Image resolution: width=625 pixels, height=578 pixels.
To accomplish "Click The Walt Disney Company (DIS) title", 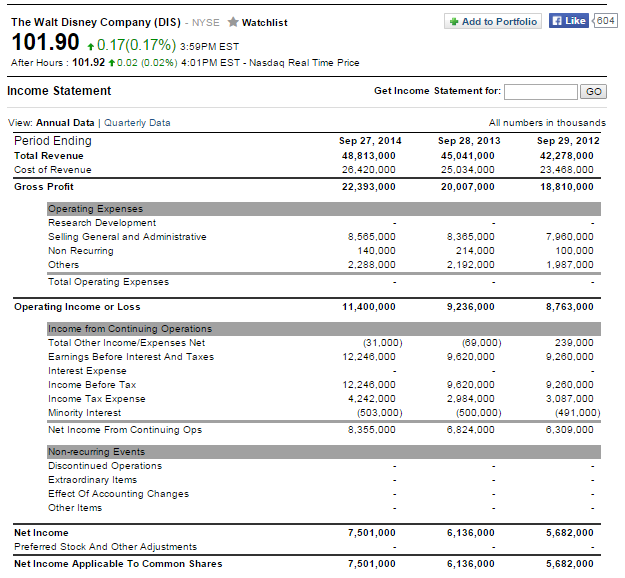I will (x=96, y=22).
